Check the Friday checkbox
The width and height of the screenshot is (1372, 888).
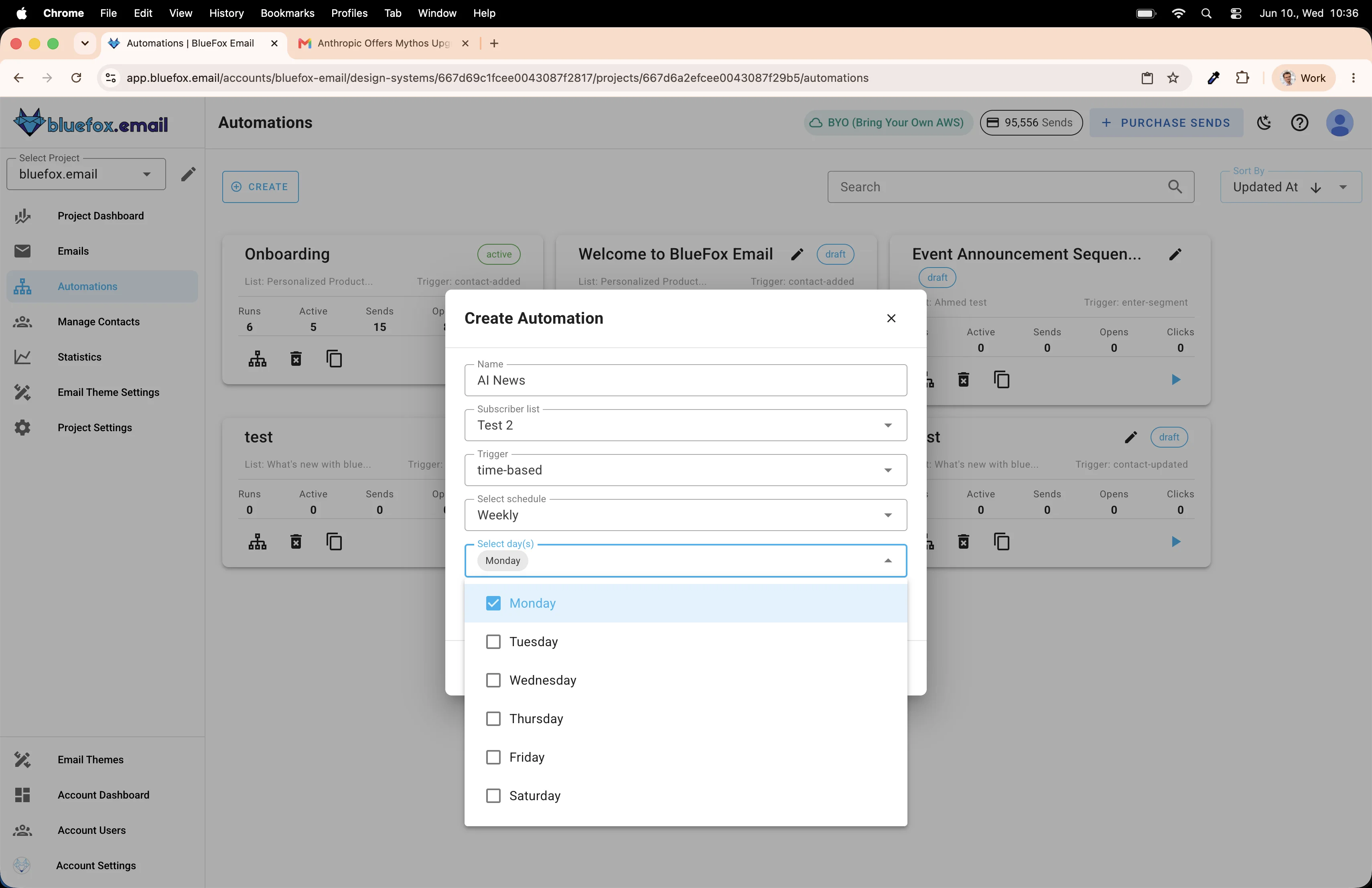[493, 757]
